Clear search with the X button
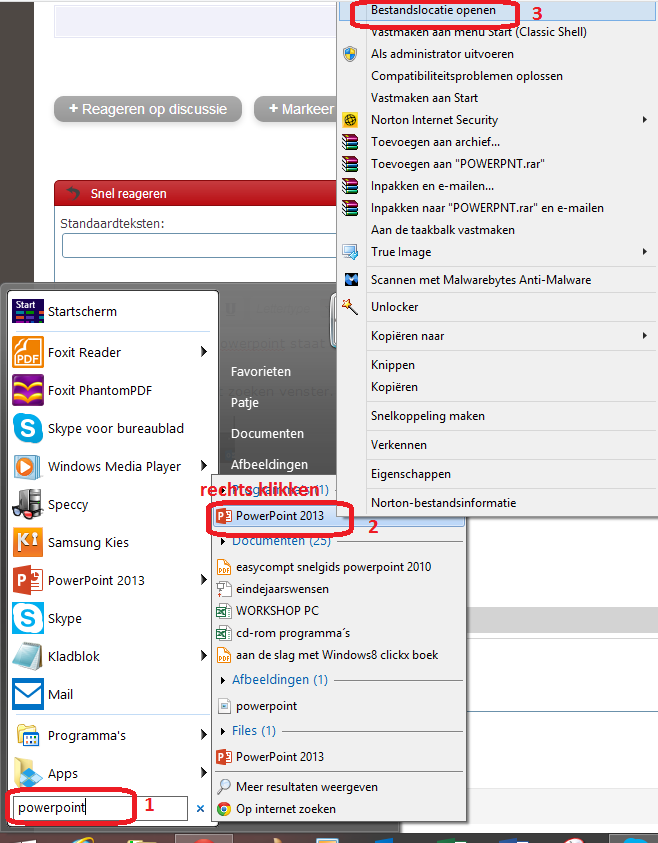The image size is (658, 843). coord(201,809)
